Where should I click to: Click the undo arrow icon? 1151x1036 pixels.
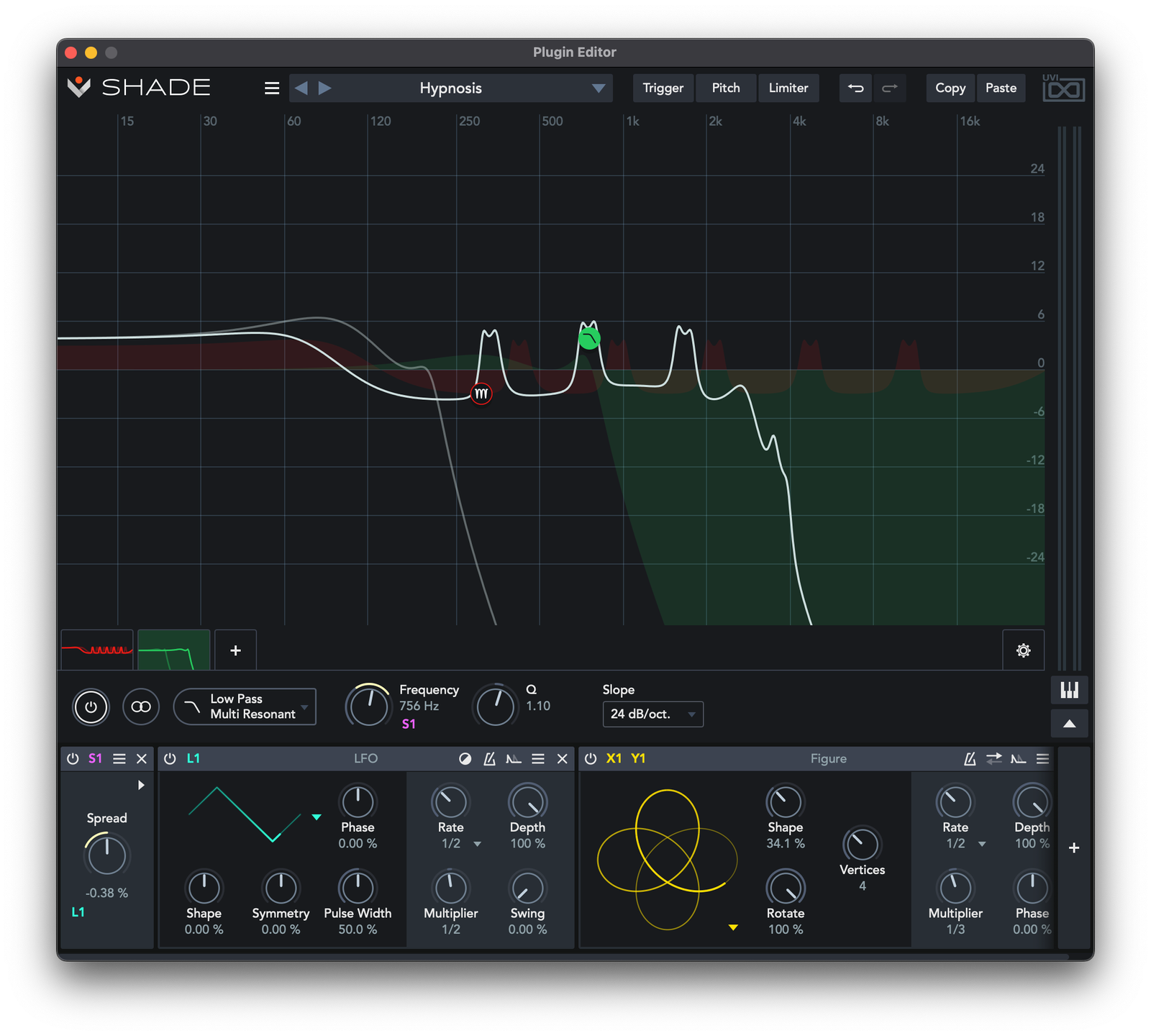click(855, 88)
